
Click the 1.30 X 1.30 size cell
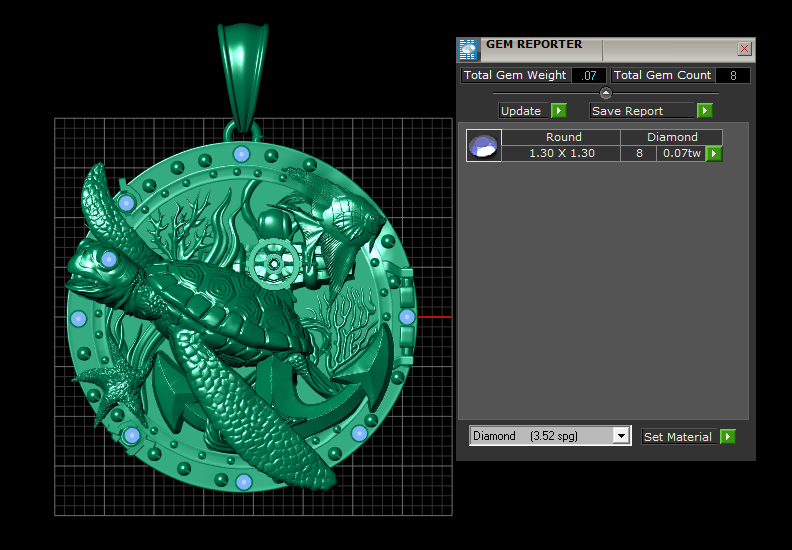(x=561, y=153)
